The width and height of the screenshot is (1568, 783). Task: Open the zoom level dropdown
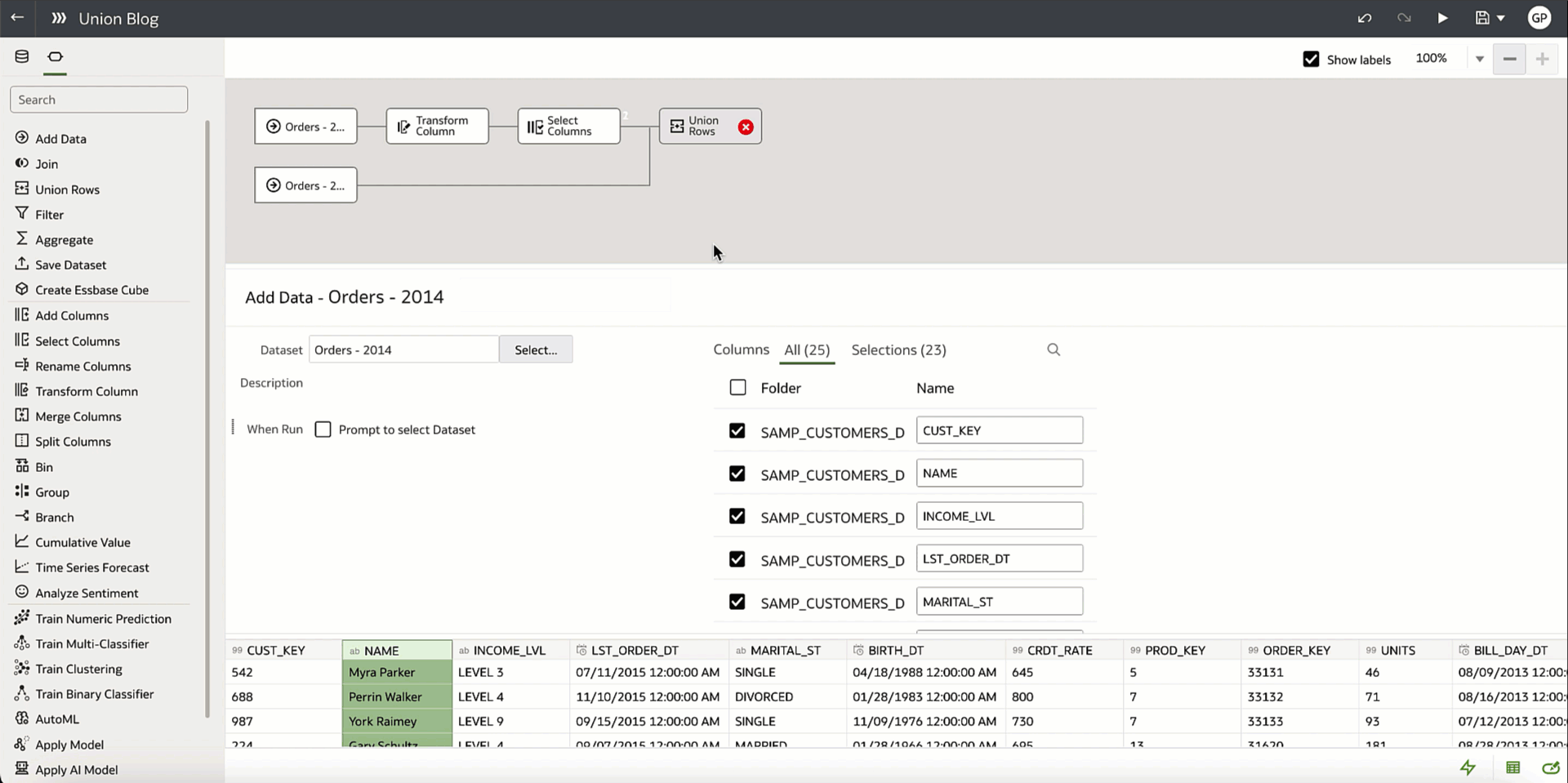1479,58
